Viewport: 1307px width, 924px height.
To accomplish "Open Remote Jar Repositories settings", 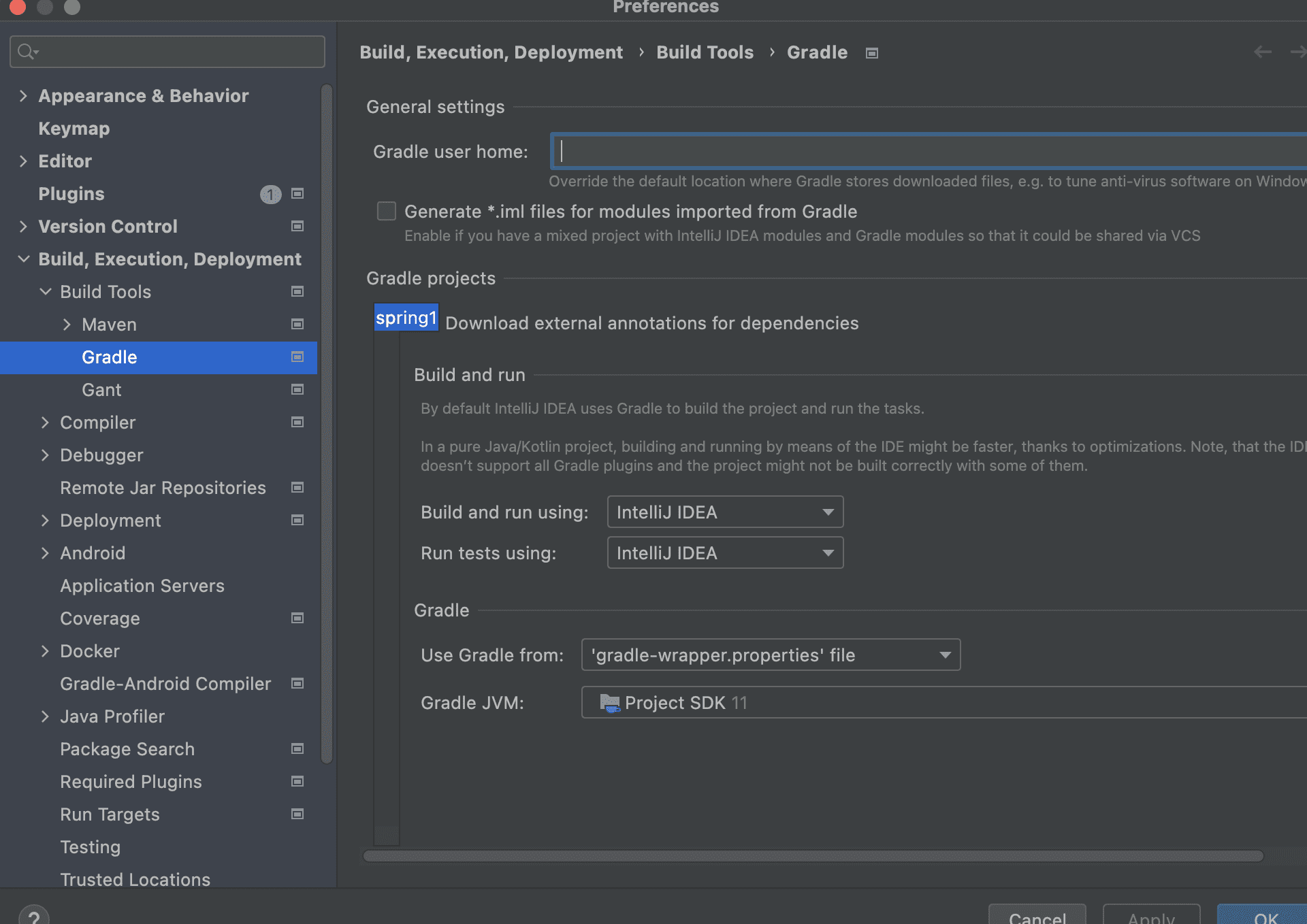I will [163, 488].
